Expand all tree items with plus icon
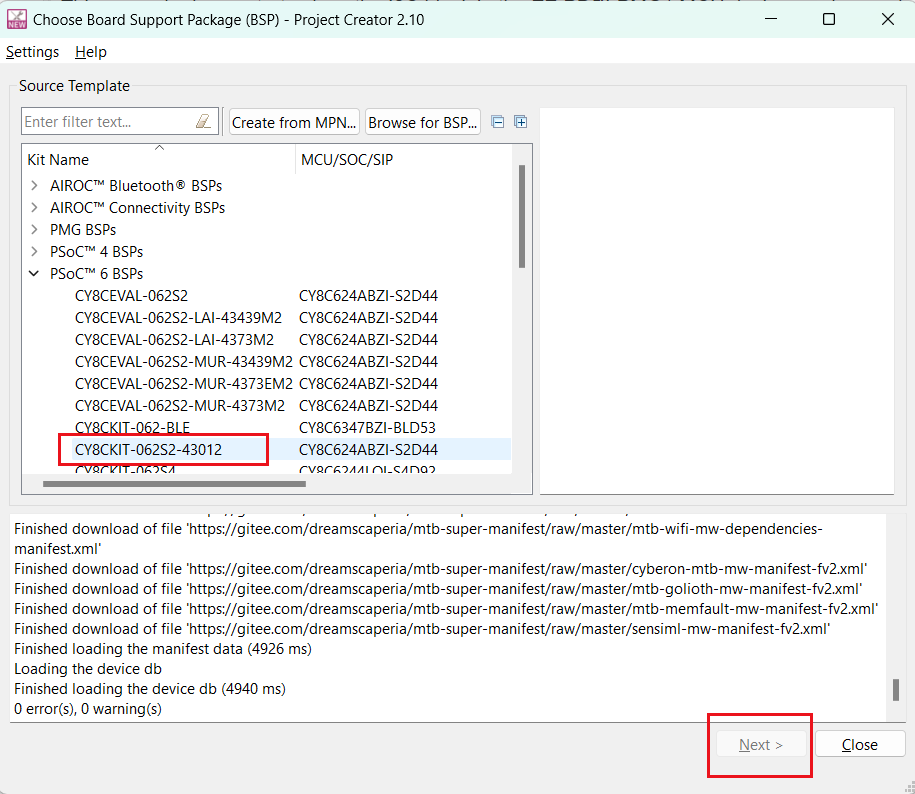The width and height of the screenshot is (915, 794). [x=521, y=122]
